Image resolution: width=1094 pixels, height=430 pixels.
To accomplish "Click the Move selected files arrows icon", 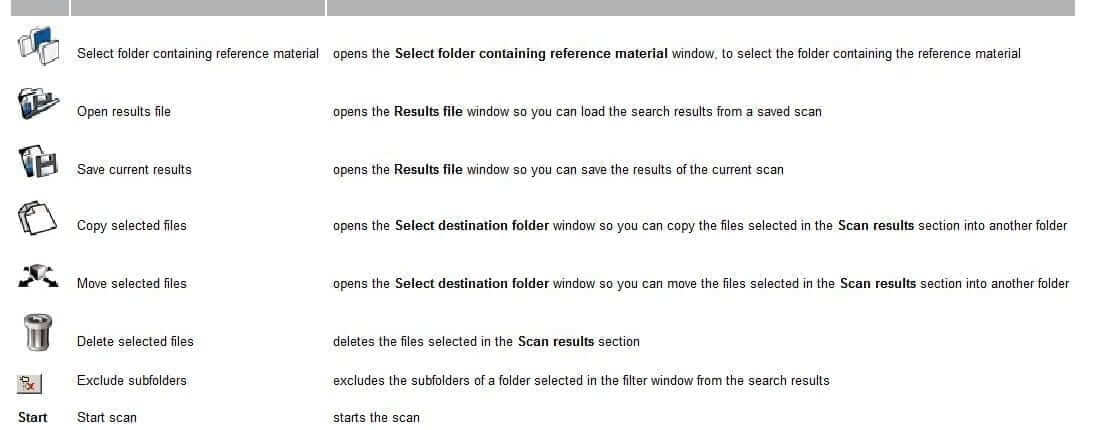I will tap(38, 277).
